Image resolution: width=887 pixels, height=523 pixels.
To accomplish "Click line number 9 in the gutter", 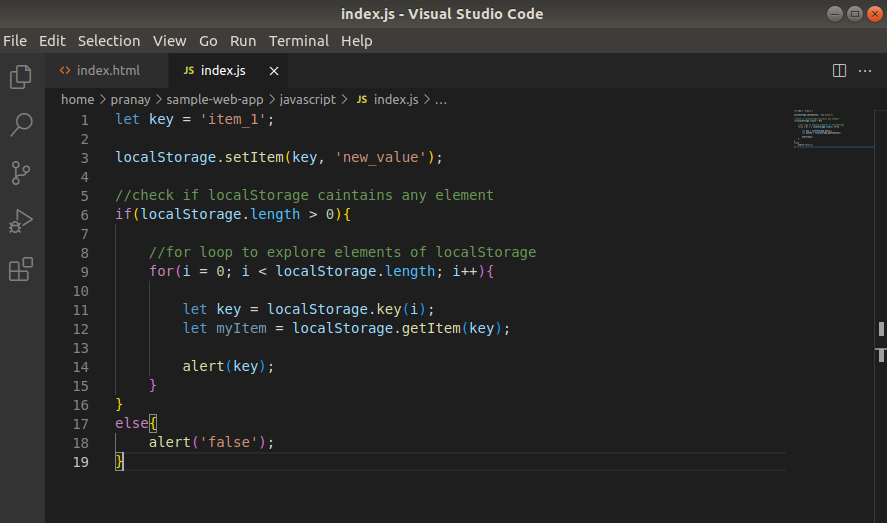I will click(84, 272).
